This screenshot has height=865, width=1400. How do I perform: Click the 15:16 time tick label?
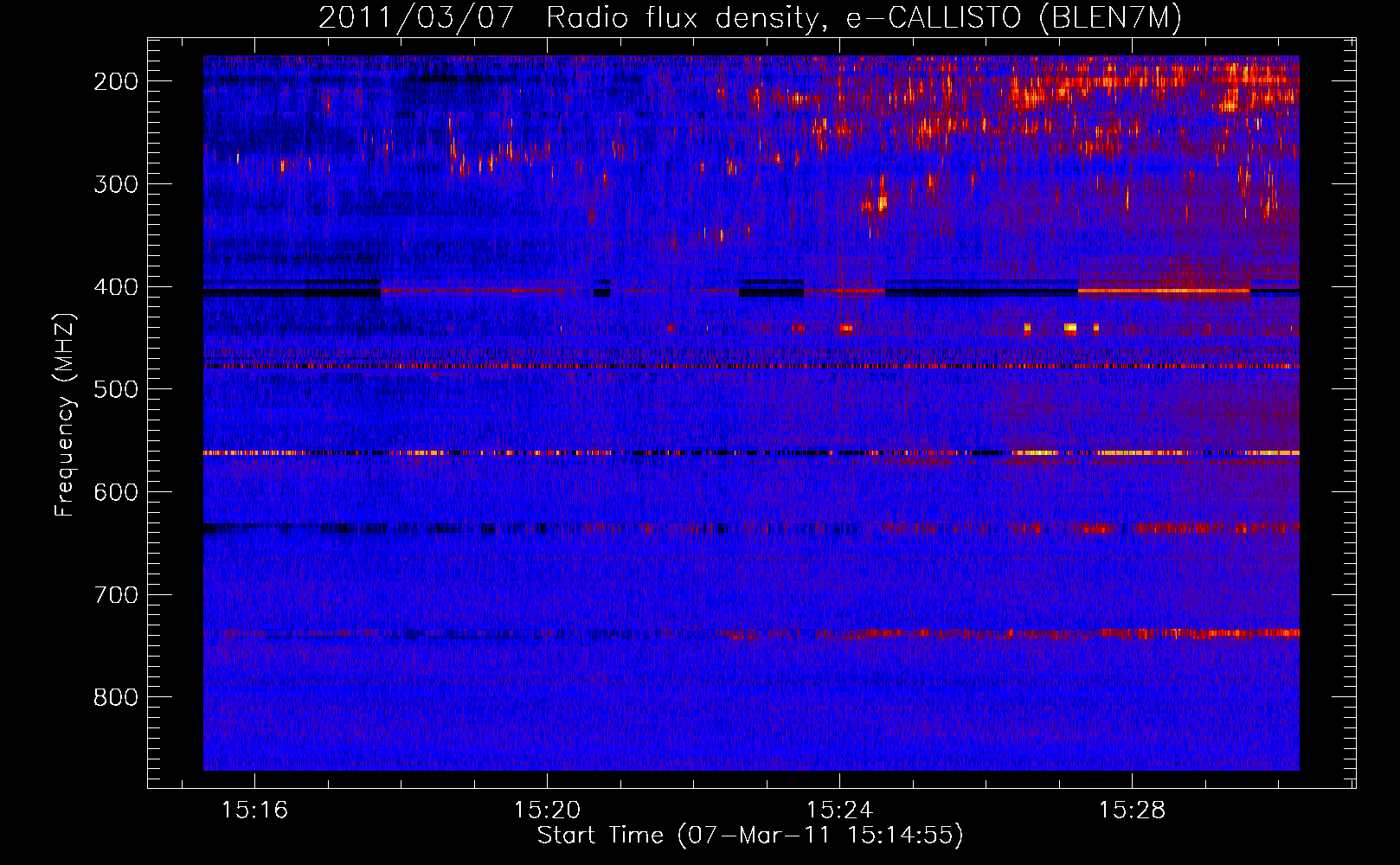[x=254, y=811]
